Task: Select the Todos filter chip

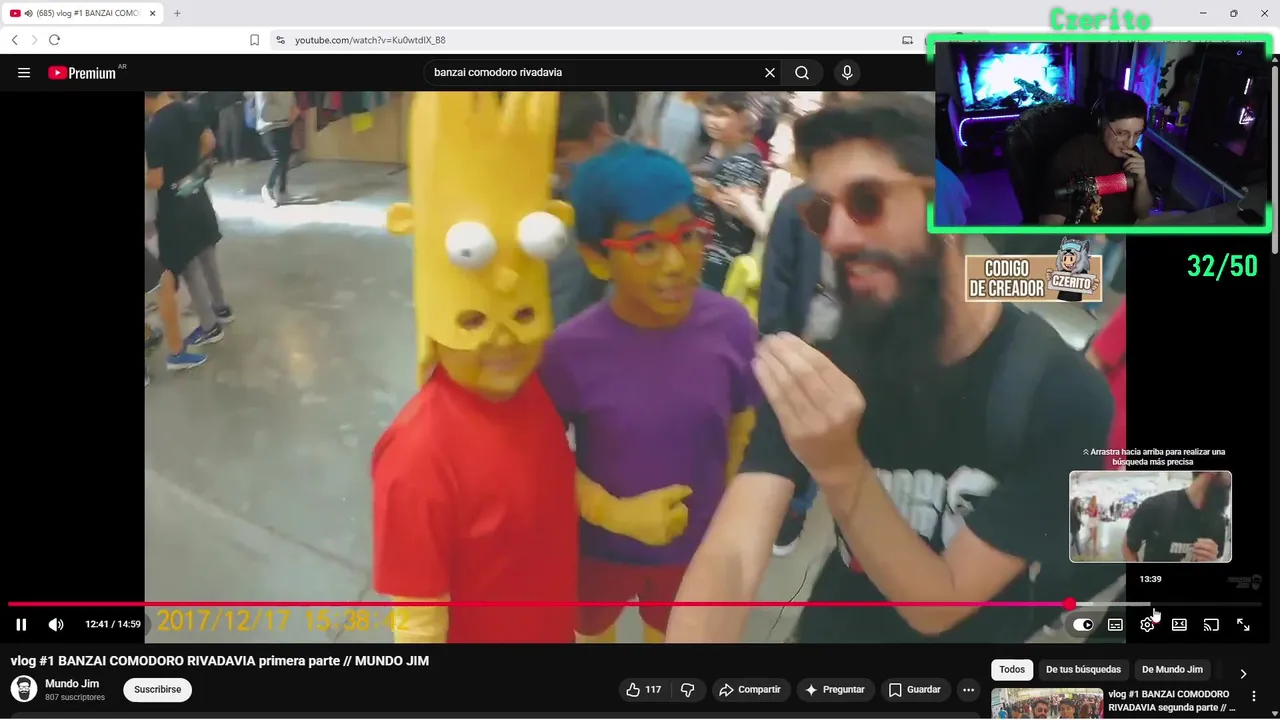Action: [x=1012, y=670]
